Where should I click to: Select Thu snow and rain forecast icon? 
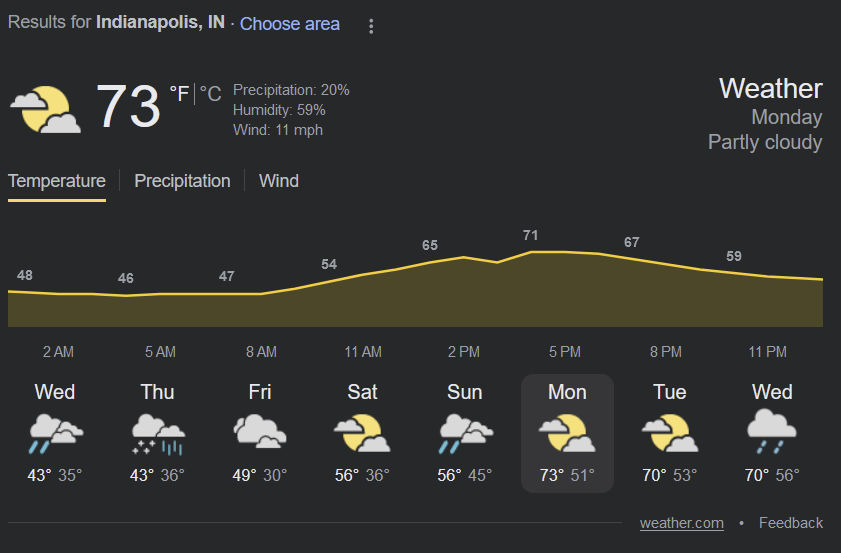click(x=158, y=433)
